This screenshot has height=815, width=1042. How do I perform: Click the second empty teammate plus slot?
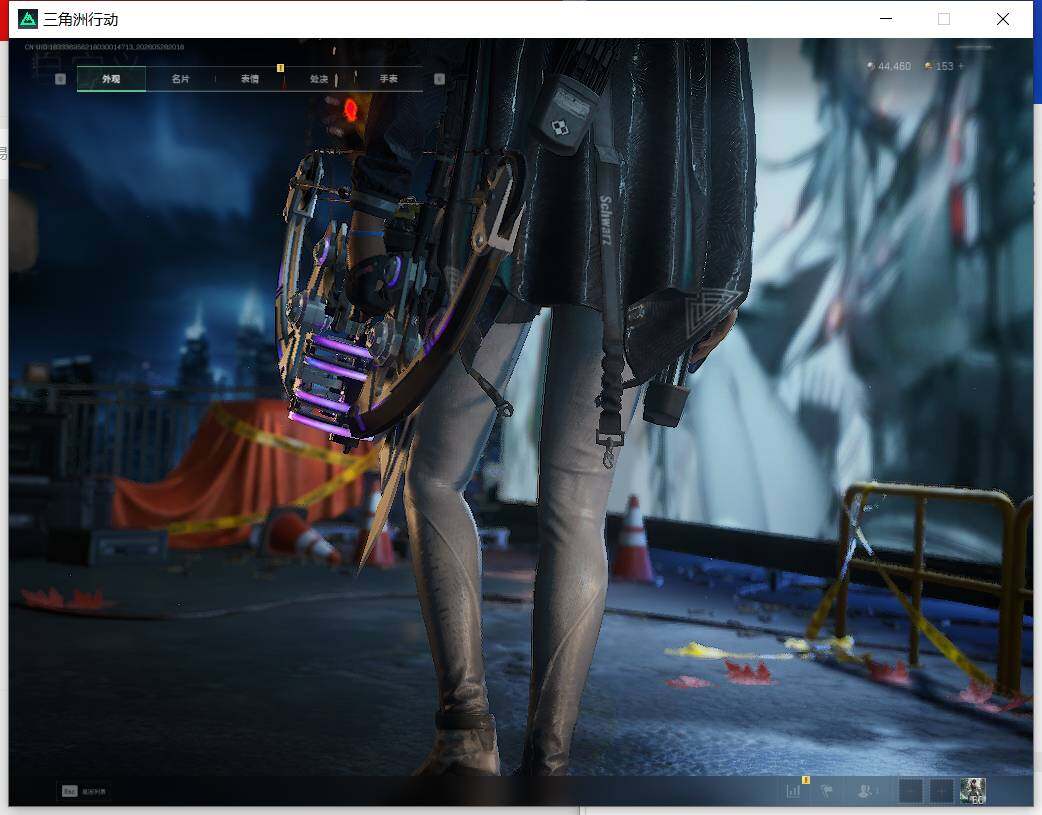tap(941, 791)
